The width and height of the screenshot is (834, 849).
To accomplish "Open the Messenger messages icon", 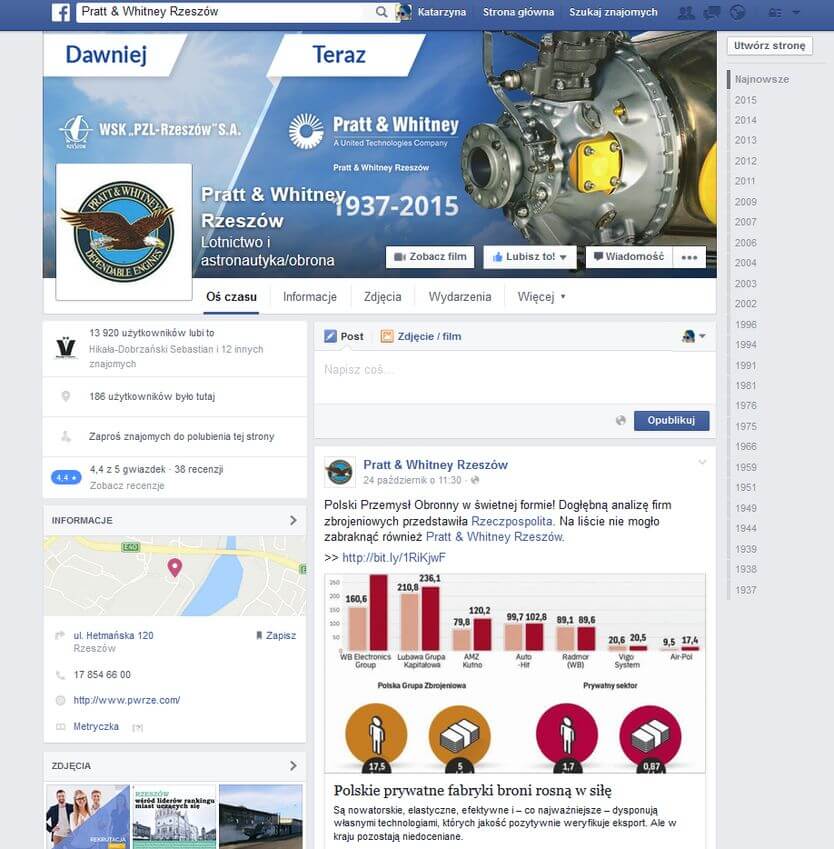I will click(710, 12).
